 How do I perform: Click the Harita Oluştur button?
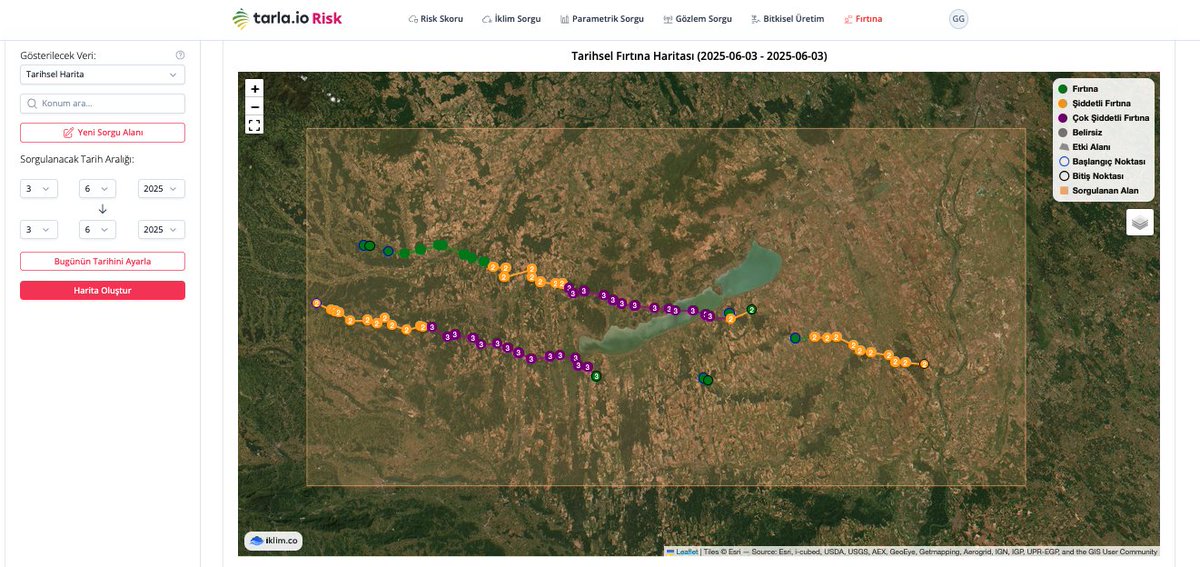102,290
